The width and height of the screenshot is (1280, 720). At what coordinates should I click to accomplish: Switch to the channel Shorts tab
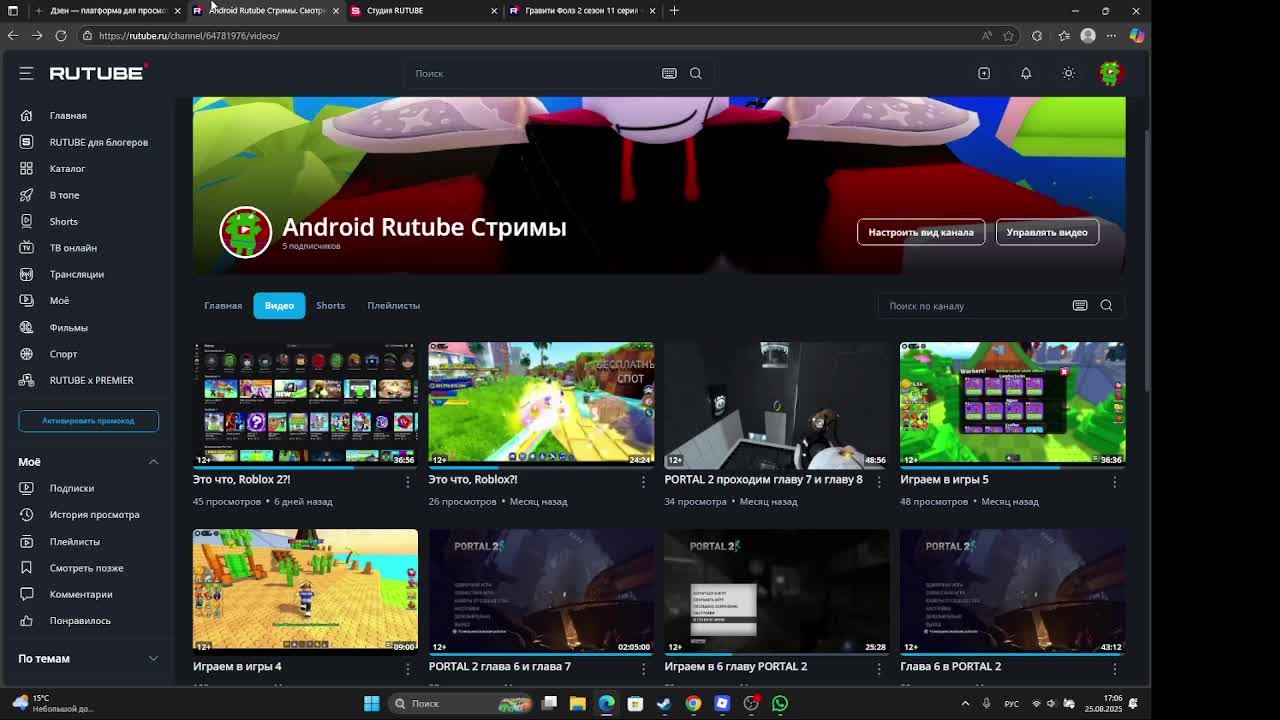tap(330, 306)
